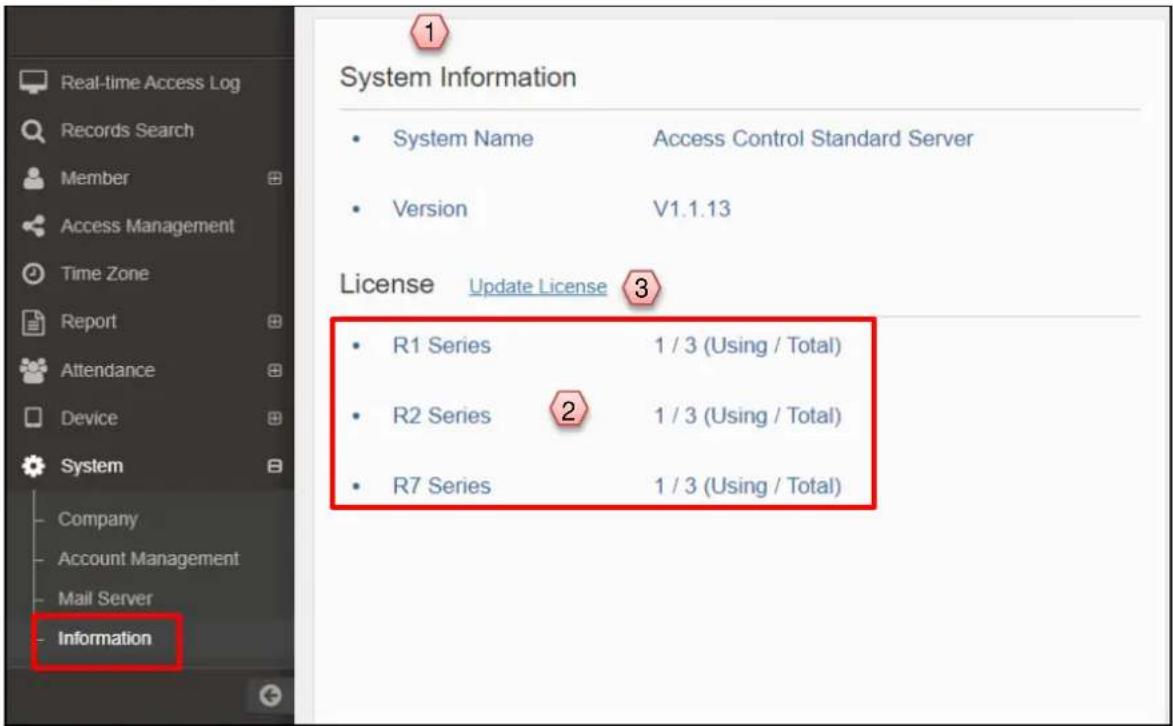1173x726 pixels.
Task: Click the R2 Series license label
Action: click(442, 416)
